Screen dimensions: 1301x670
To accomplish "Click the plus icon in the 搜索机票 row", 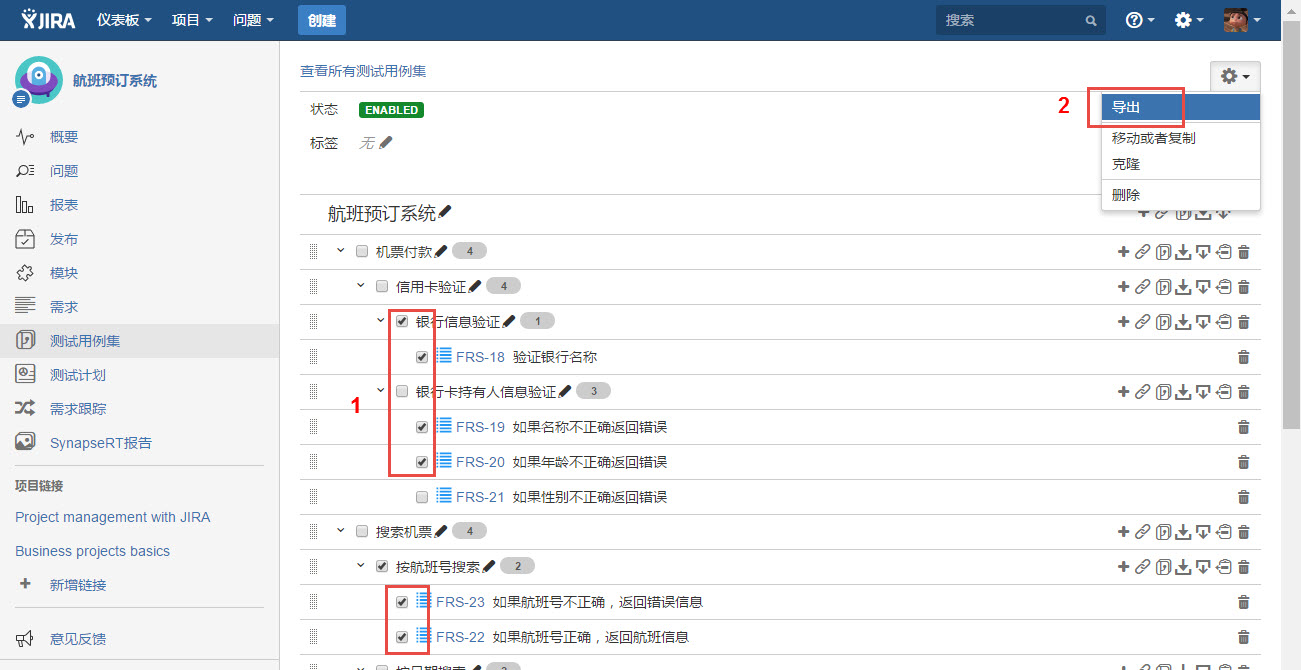I will pos(1123,531).
